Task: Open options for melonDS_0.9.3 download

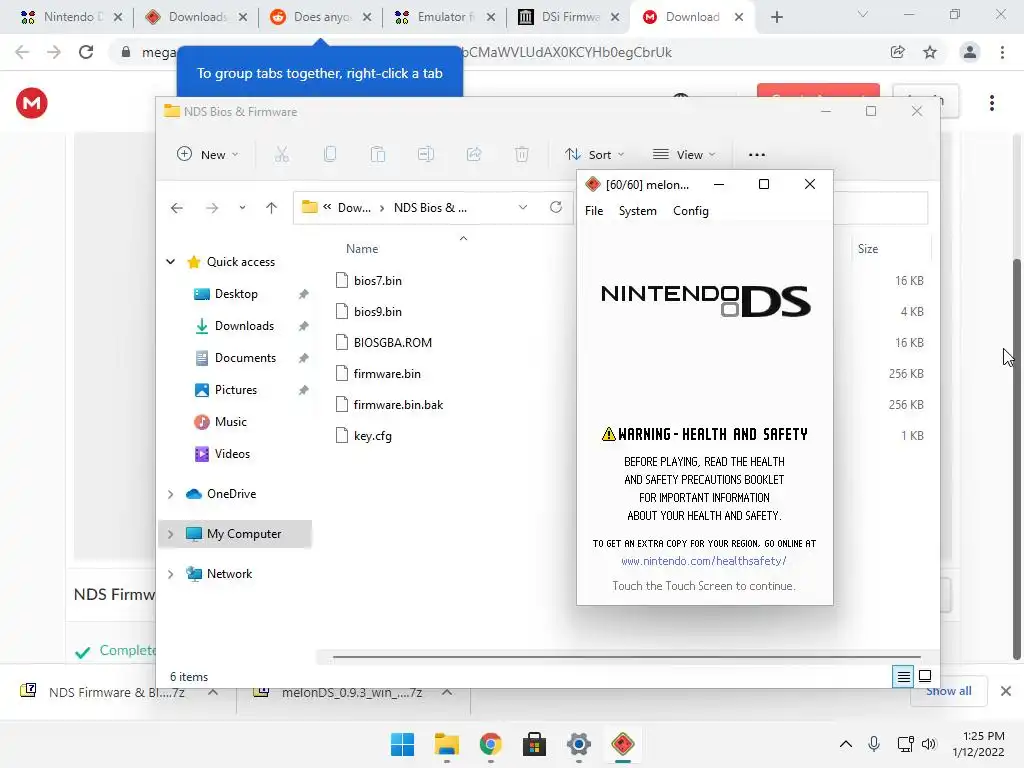Action: click(447, 692)
